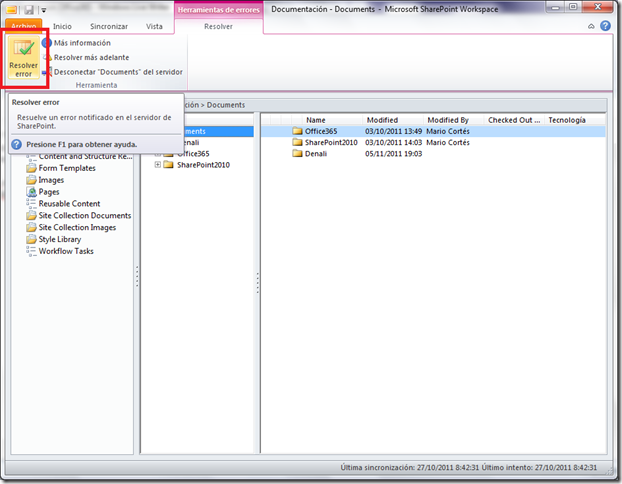Click the Pages library icon
The height and width of the screenshot is (484, 622).
[x=31, y=192]
